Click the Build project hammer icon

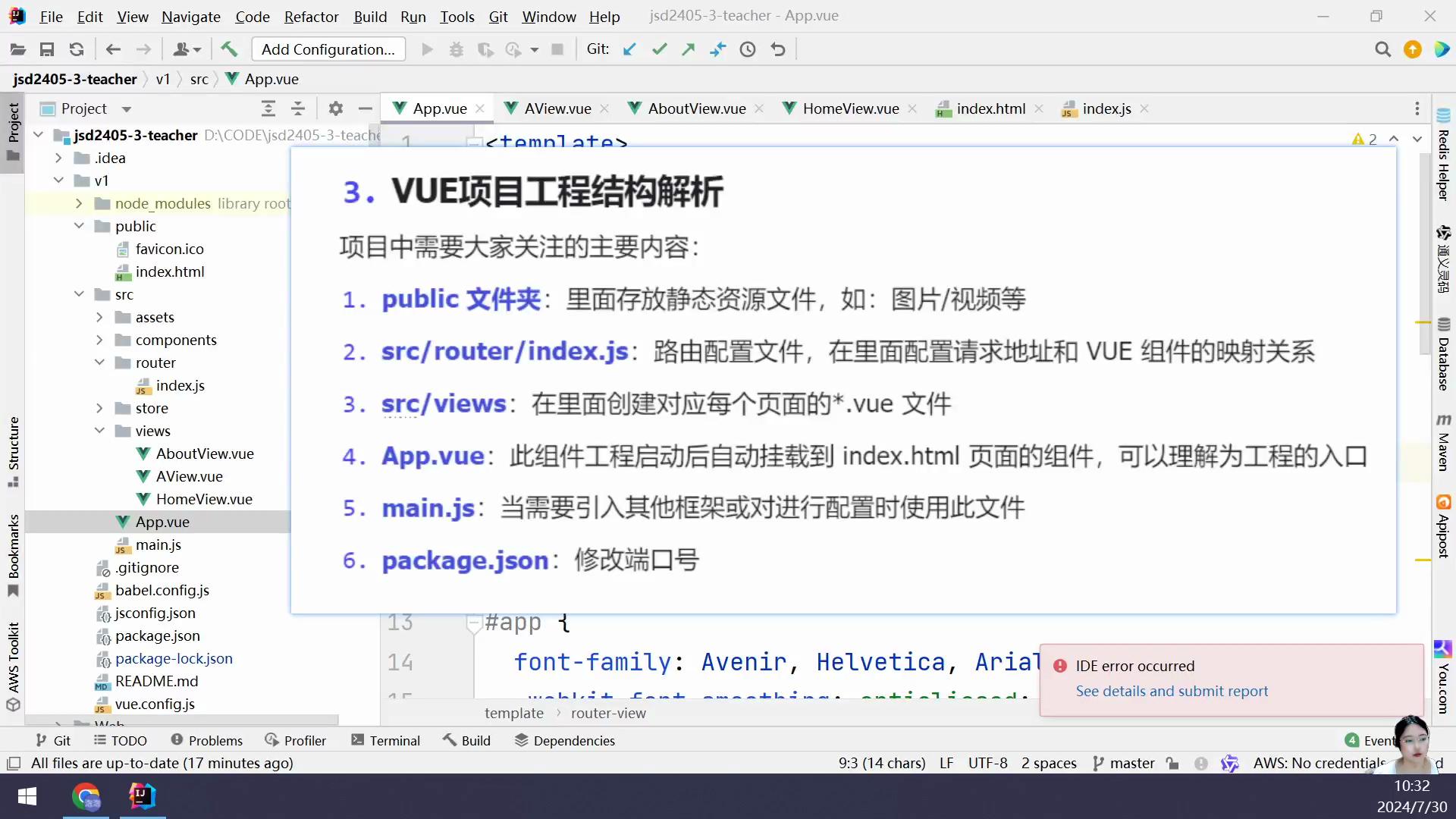229,49
